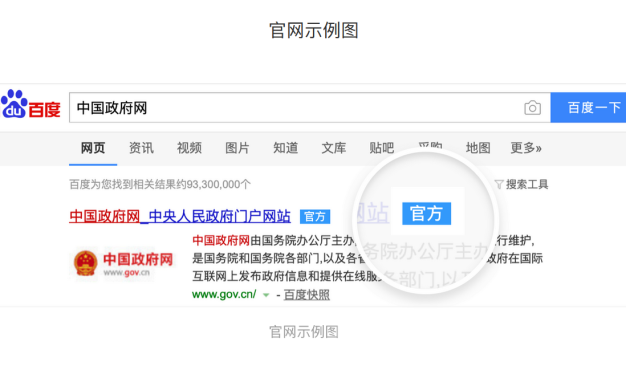Click the 搜索工具 filter icon

coord(499,184)
